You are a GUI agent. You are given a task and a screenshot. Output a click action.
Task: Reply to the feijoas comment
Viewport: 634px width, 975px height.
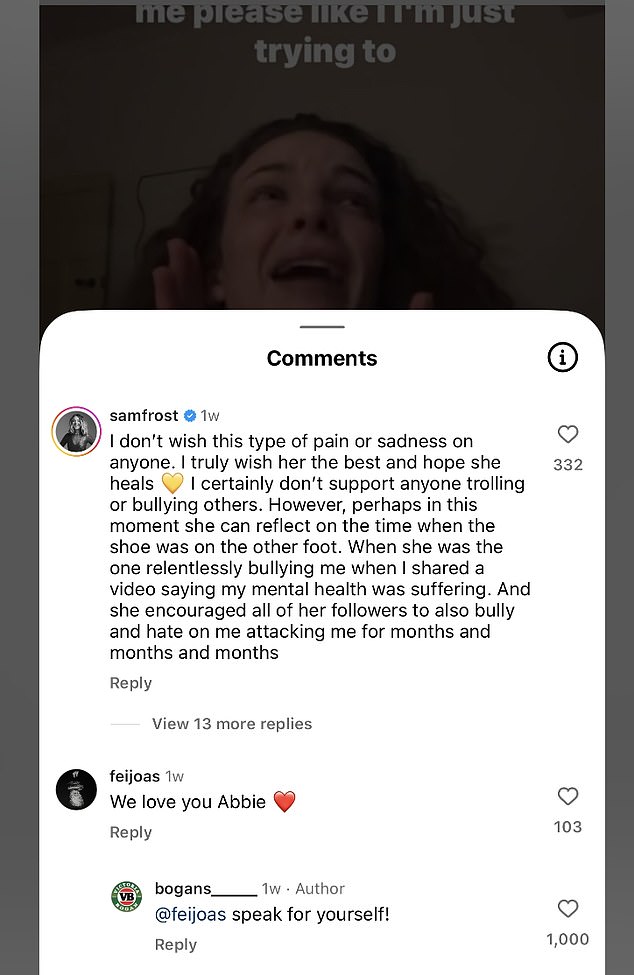click(130, 832)
